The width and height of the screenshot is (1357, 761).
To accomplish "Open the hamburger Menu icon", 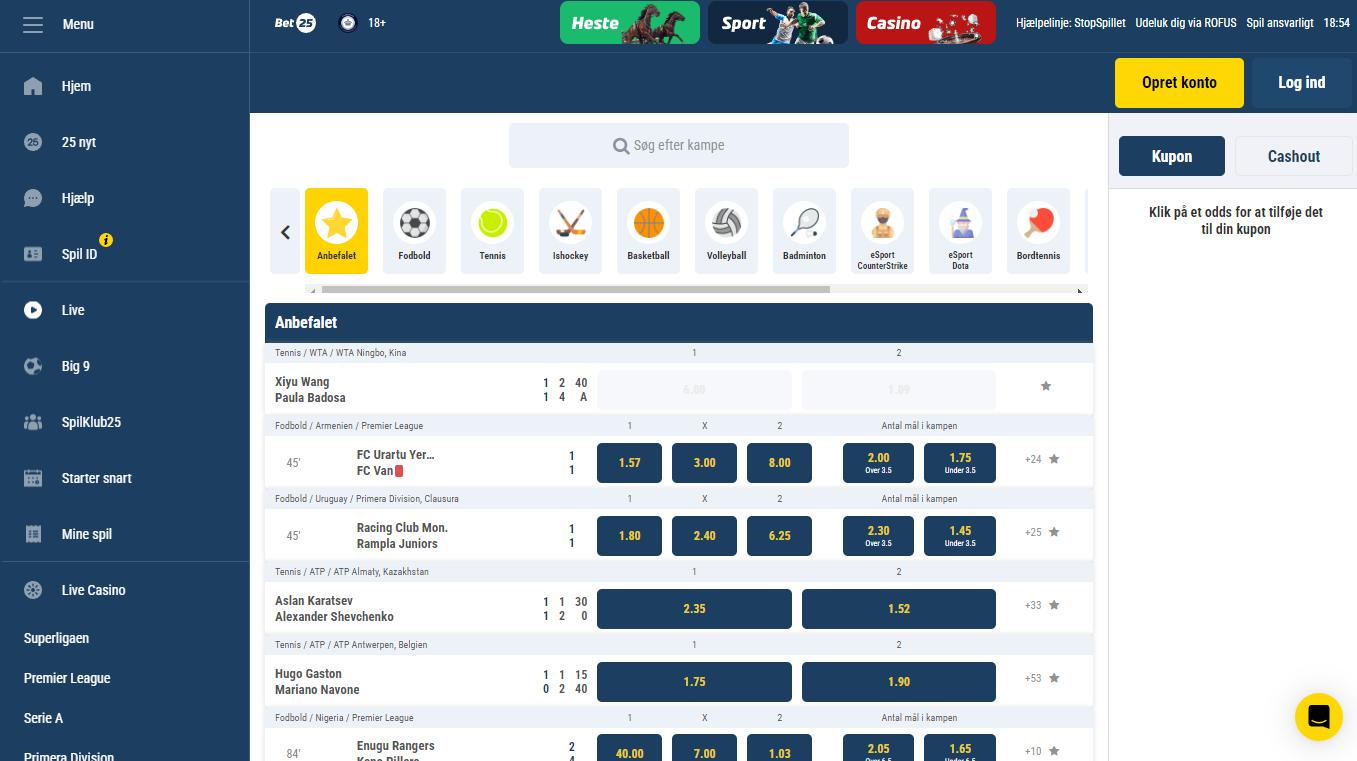I will coord(33,24).
